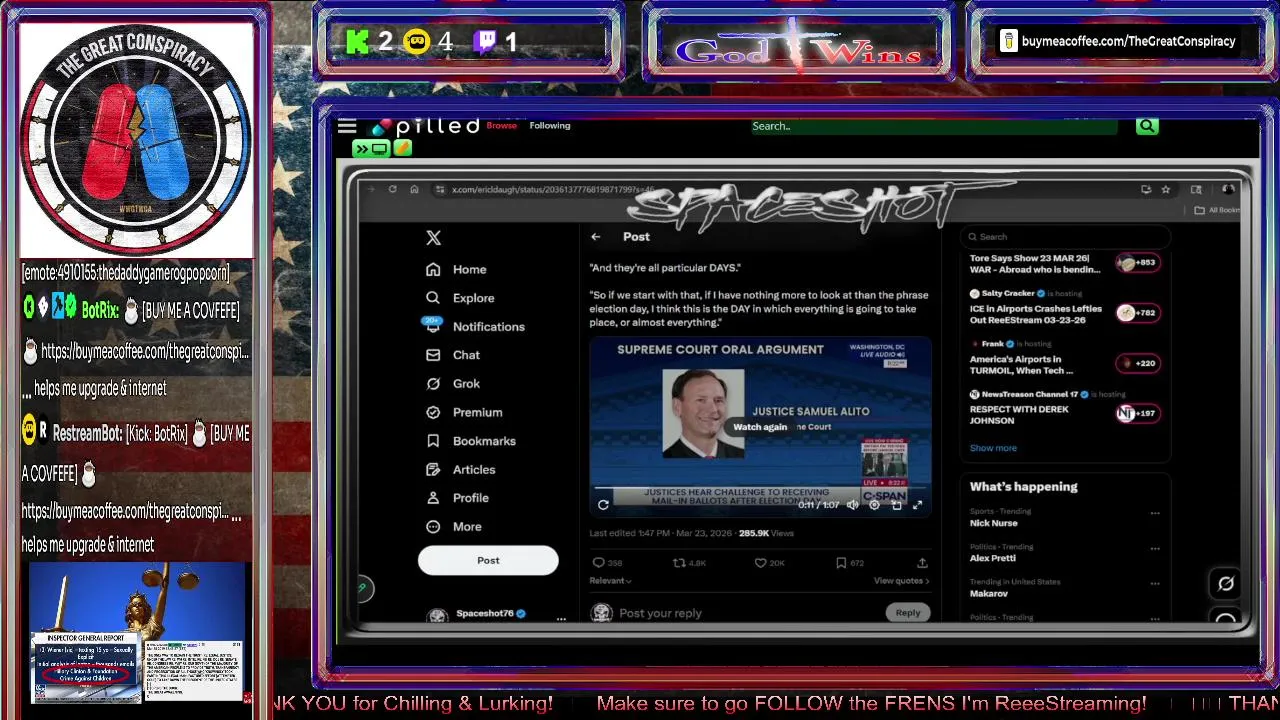Mute the video's volume icon
This screenshot has width=1280, height=720.
point(853,505)
